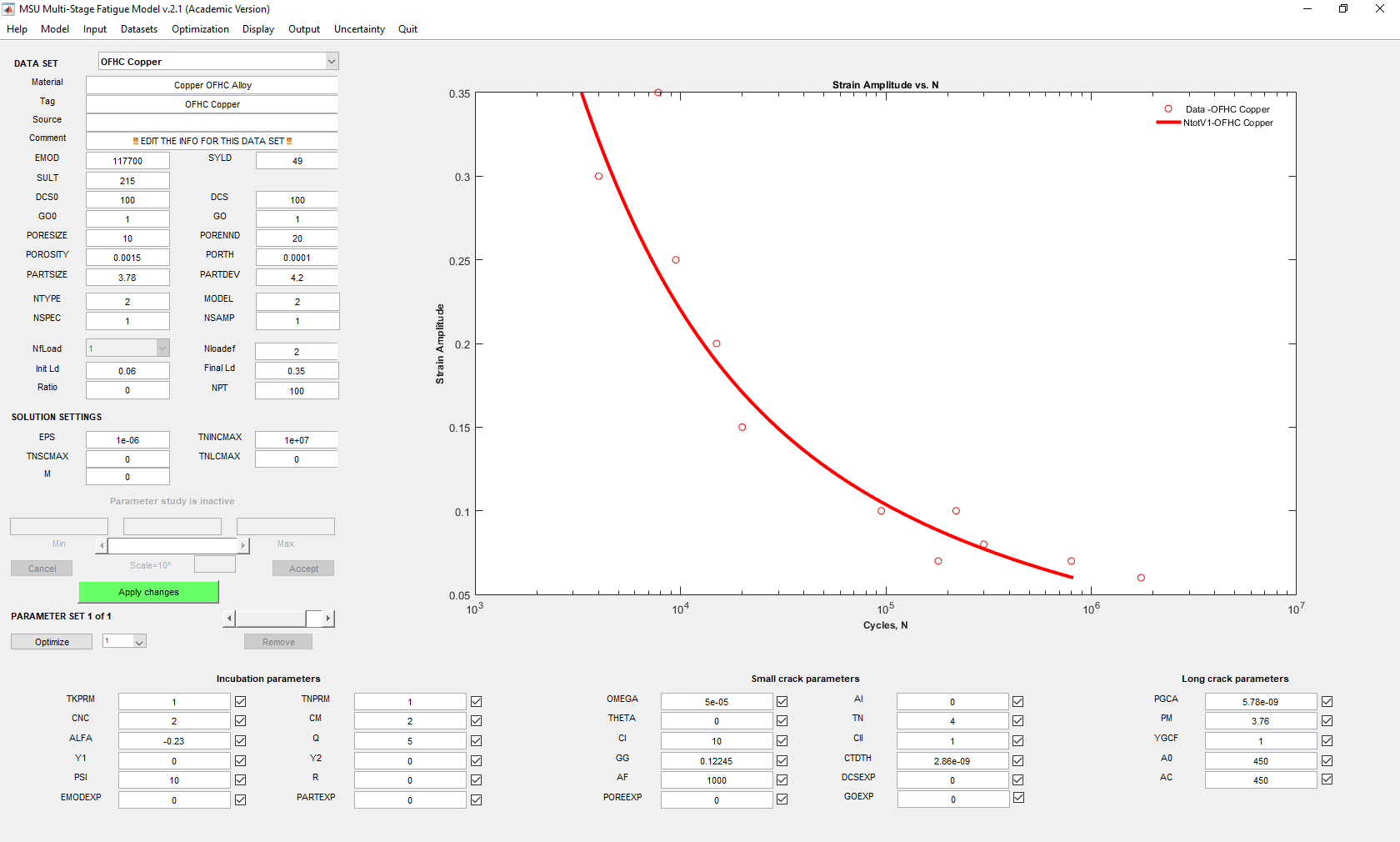The height and width of the screenshot is (842, 1400).
Task: Open the Datasets menu
Action: tap(138, 29)
